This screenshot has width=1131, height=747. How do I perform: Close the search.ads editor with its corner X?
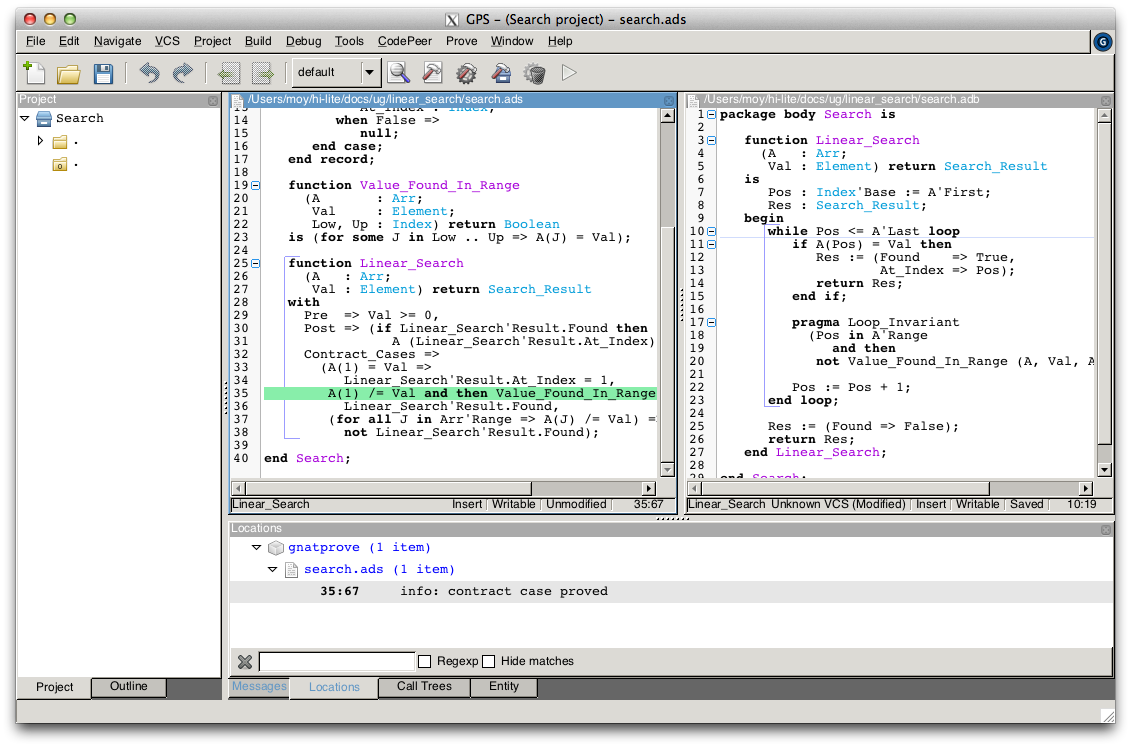[x=669, y=101]
